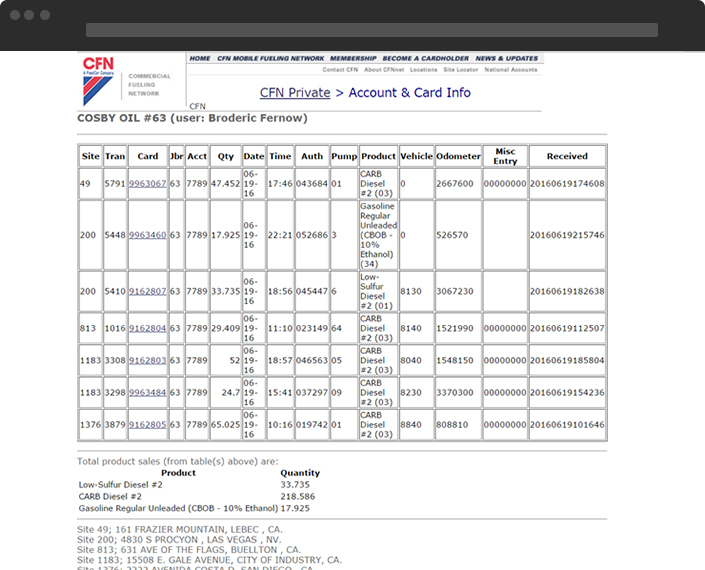Select odometer value 3067230
This screenshot has width=705, height=570.
(455, 291)
